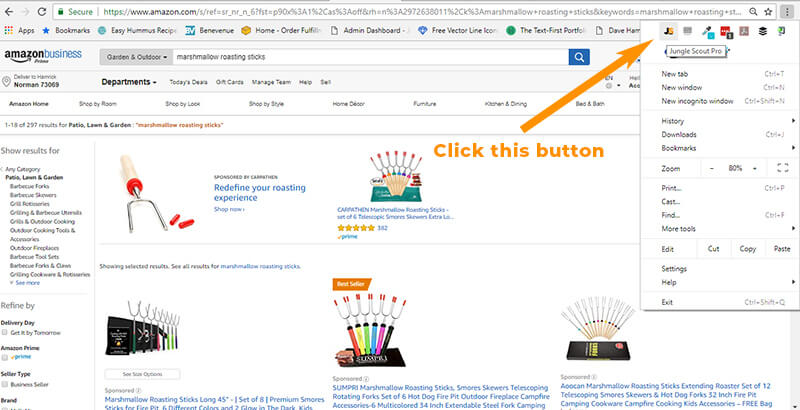Click zoom minus button in Chrome menu
Image resolution: width=800 pixels, height=410 pixels.
tap(713, 168)
